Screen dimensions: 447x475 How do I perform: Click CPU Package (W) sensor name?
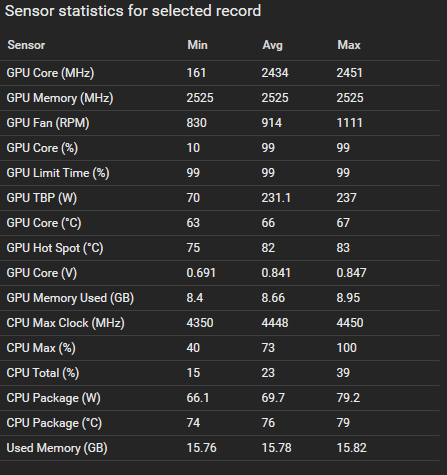[53, 398]
